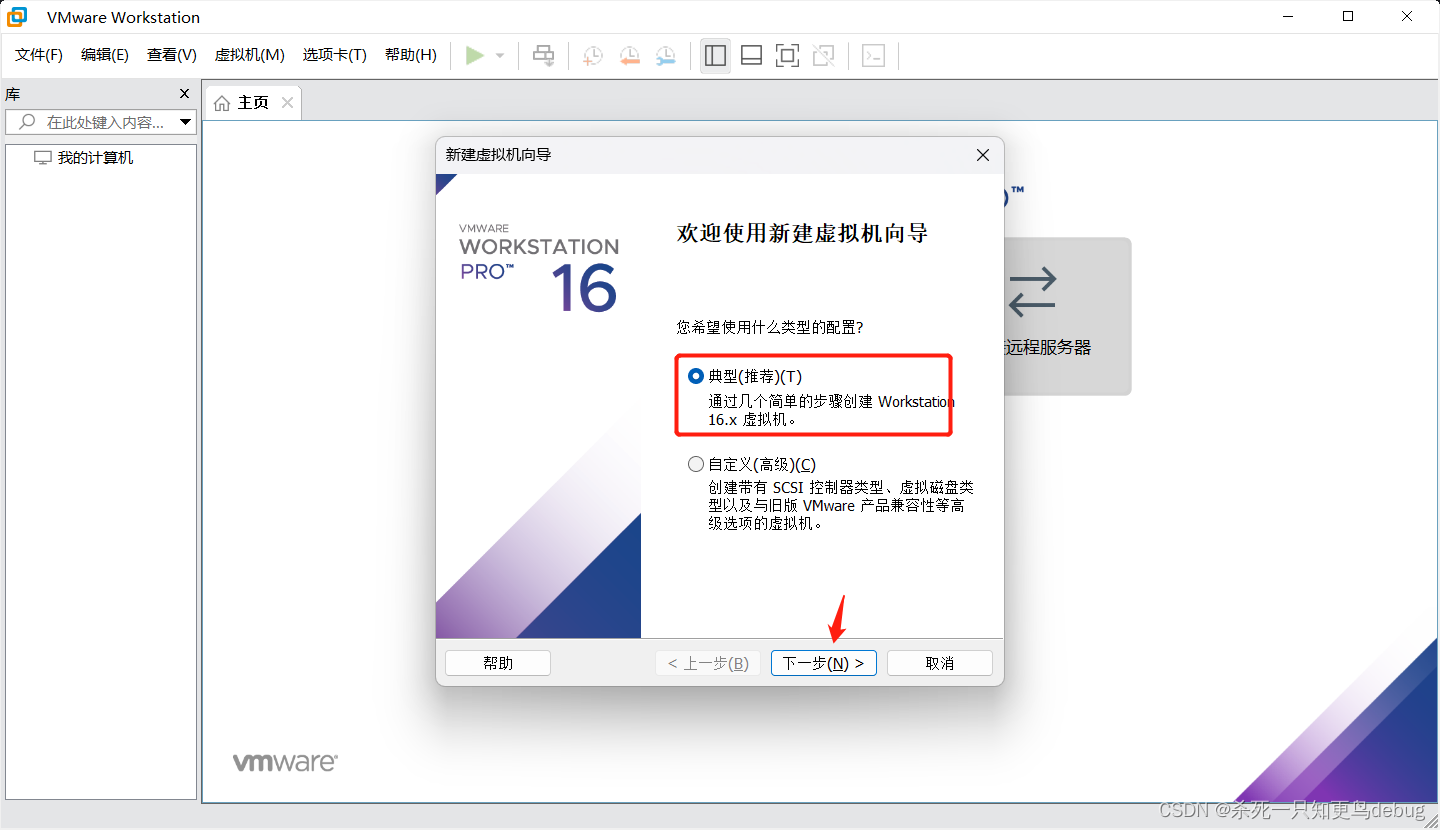Viewport: 1440px width, 830px height.
Task: Open the 帮助(H) menu
Action: 411,55
